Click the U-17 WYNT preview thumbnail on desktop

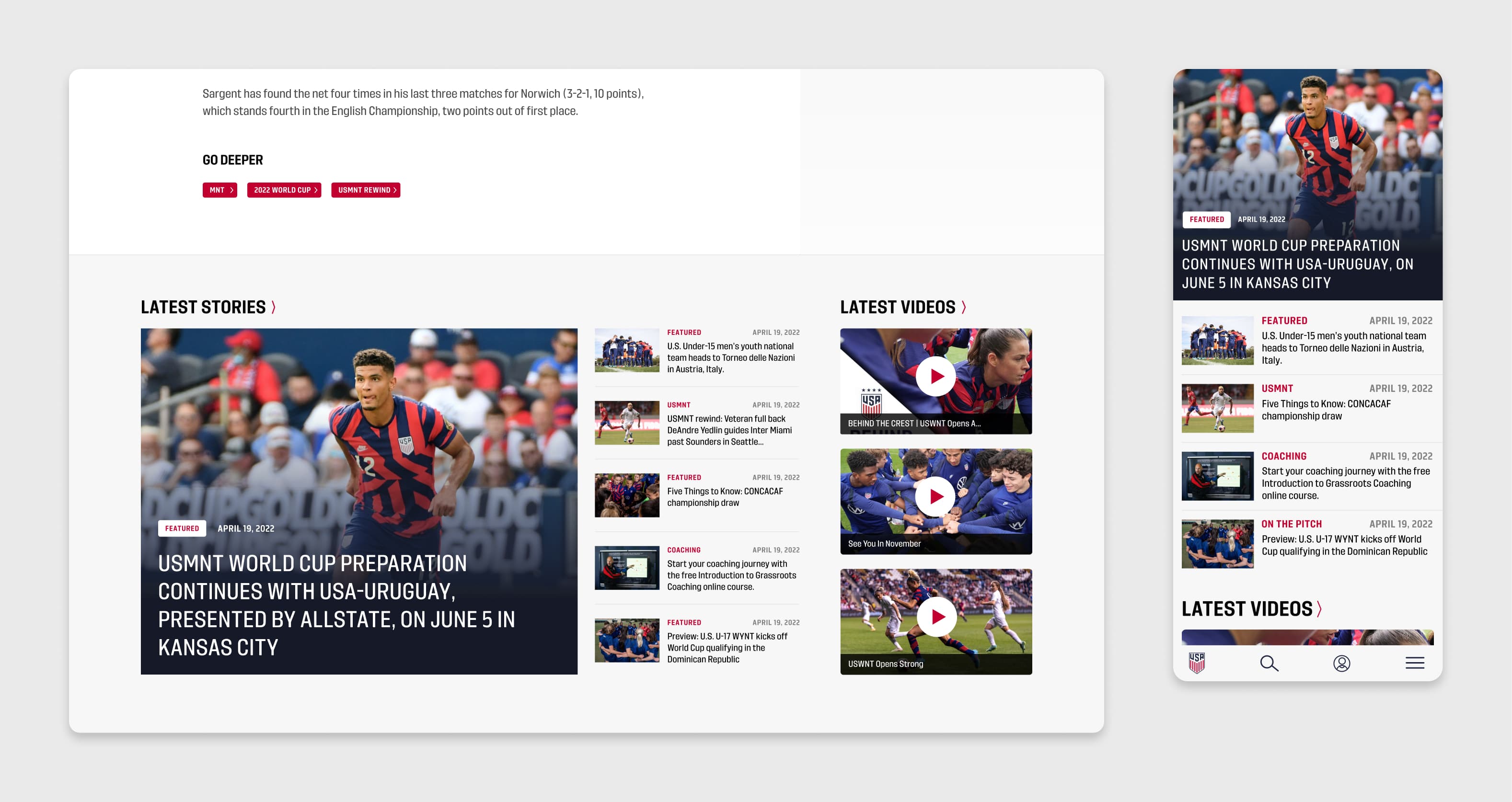pos(626,640)
